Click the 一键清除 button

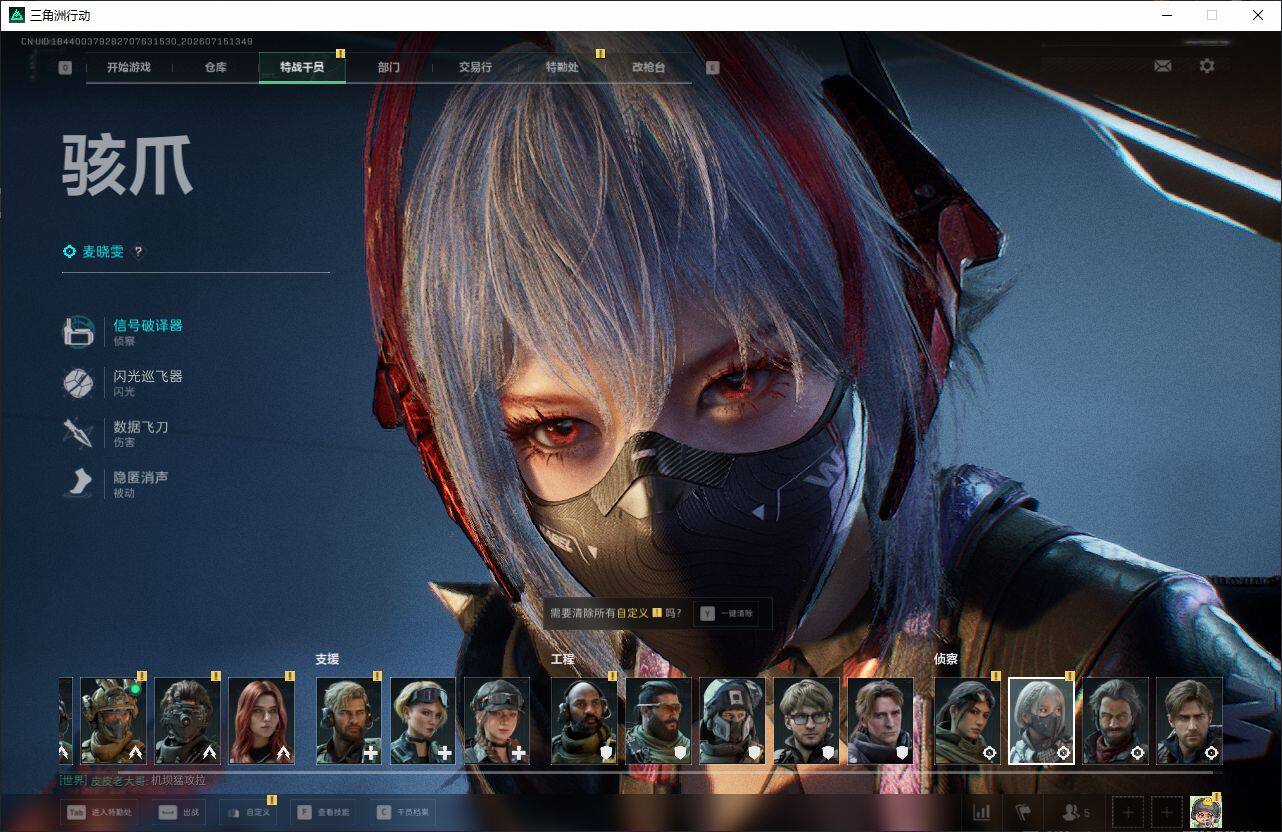click(727, 613)
